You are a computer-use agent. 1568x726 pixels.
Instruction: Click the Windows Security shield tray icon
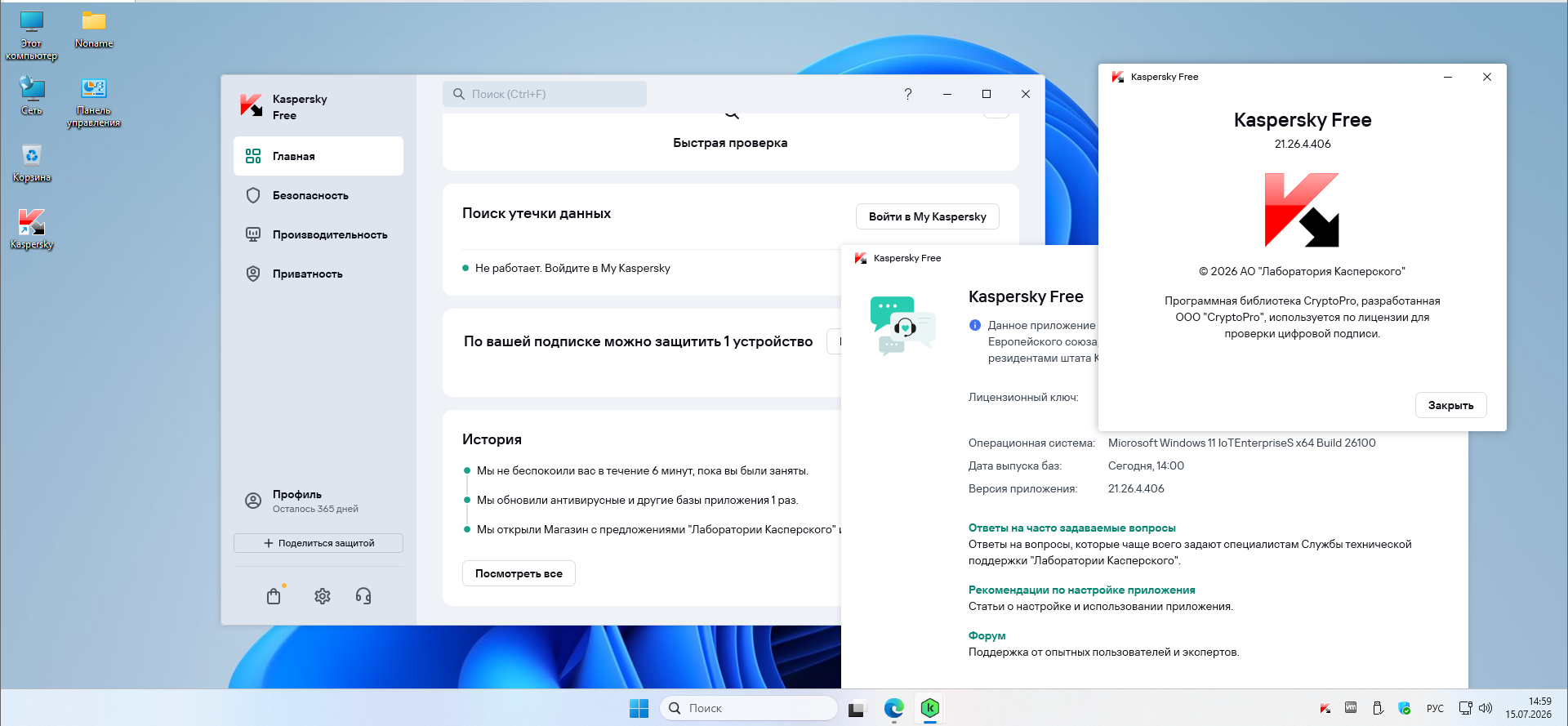[1405, 708]
